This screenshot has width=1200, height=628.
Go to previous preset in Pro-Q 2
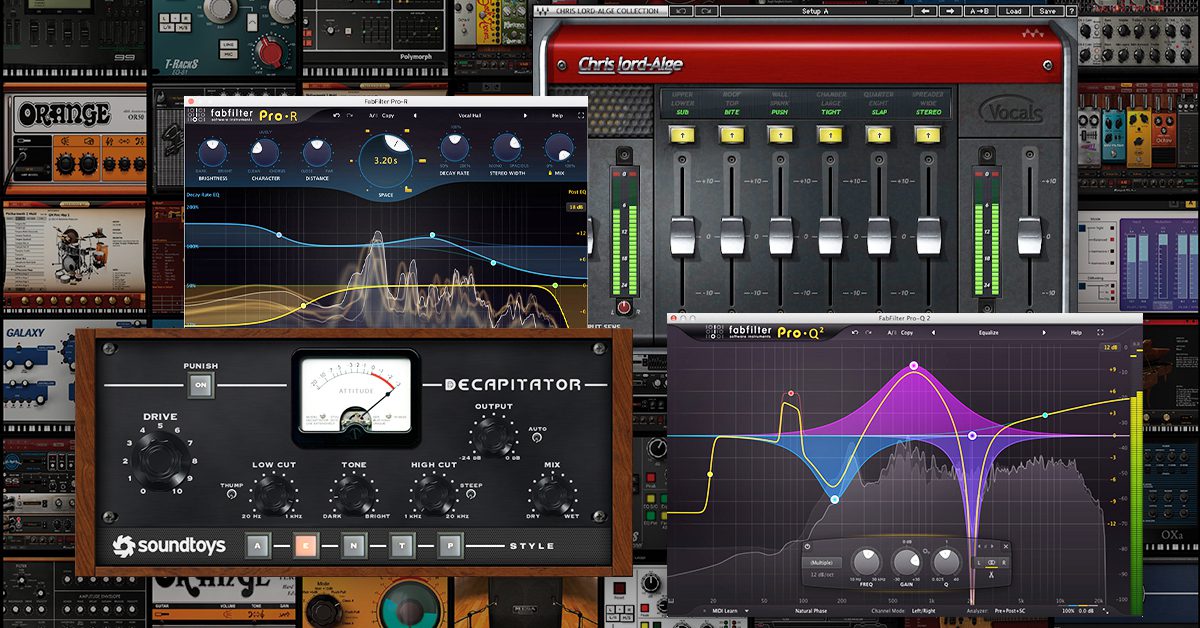[x=933, y=332]
